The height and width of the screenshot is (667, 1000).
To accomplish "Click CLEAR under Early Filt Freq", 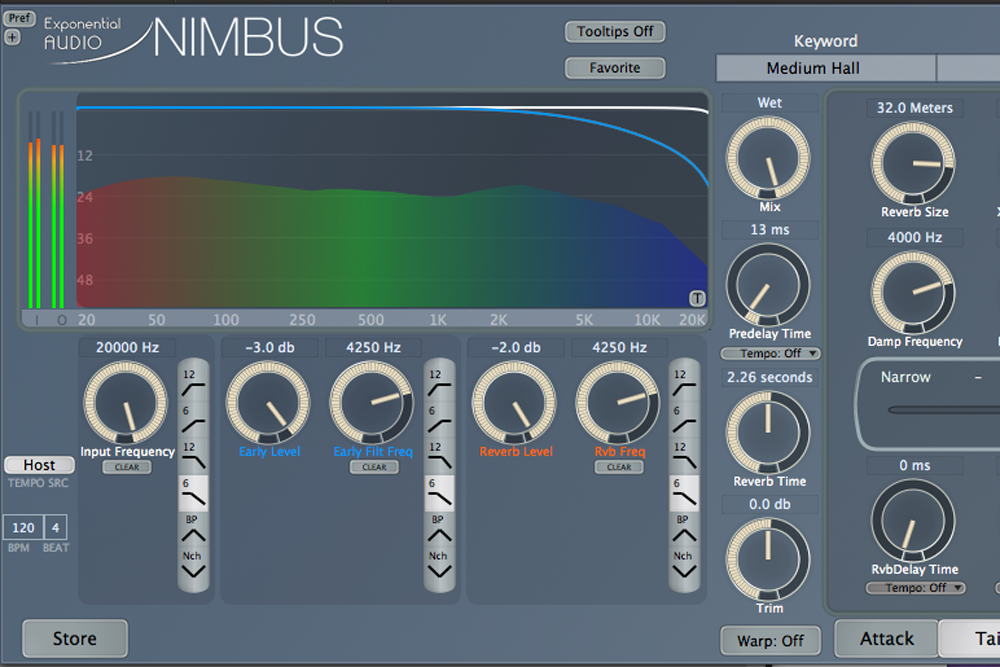I will 374,467.
